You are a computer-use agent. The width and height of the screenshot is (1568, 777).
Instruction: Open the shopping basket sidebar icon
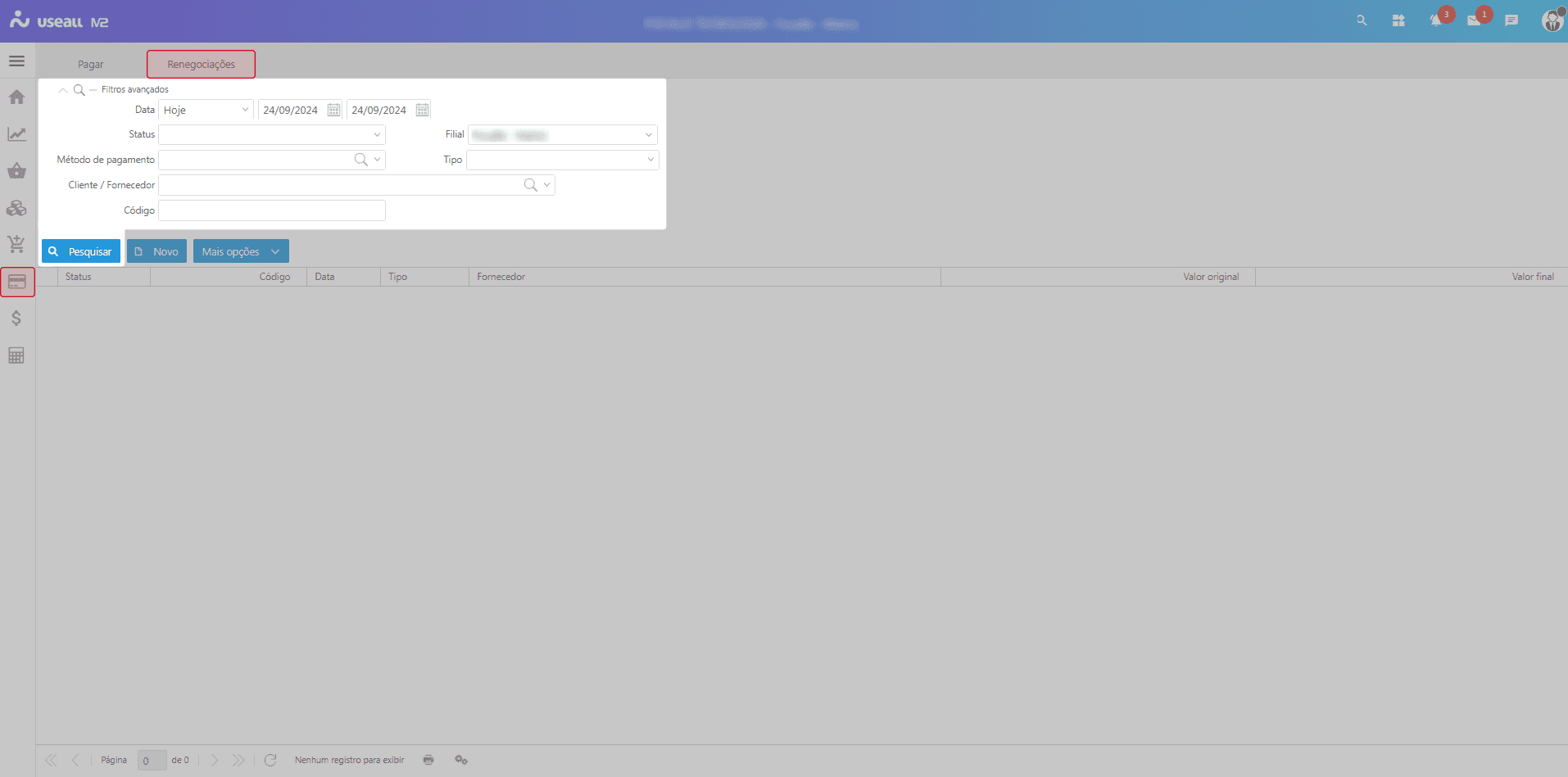(x=16, y=171)
